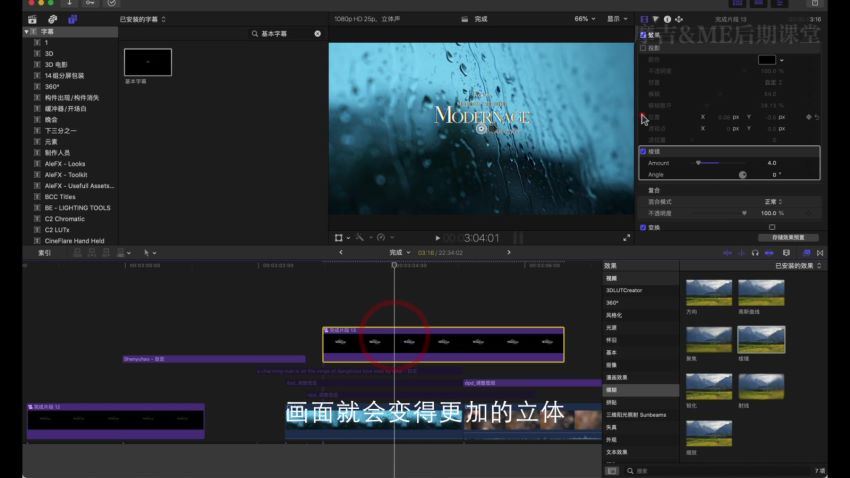Image resolution: width=850 pixels, height=478 pixels.
Task: Open the video inspector icon
Action: [644, 19]
